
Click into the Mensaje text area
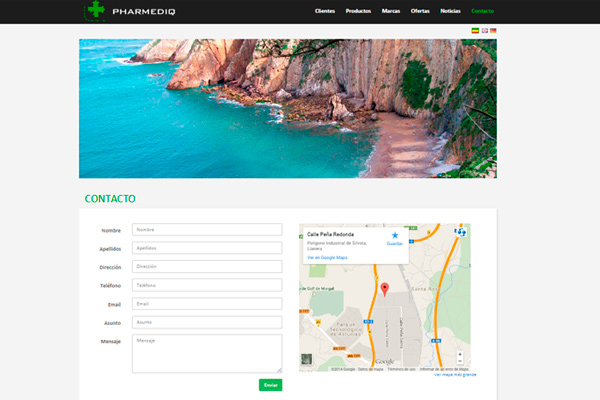click(x=207, y=354)
